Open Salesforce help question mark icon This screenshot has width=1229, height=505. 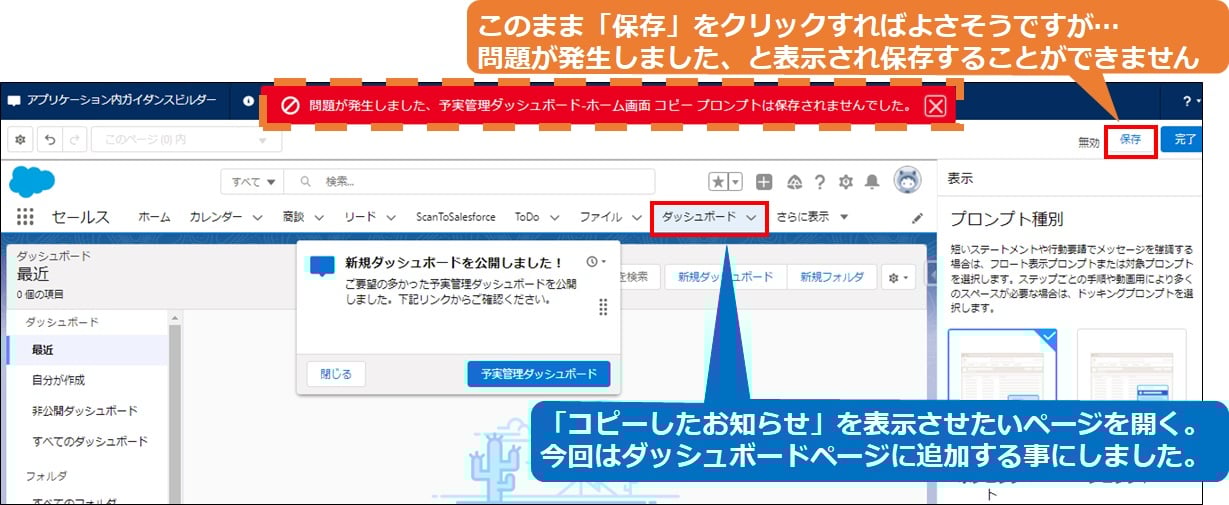click(x=820, y=182)
